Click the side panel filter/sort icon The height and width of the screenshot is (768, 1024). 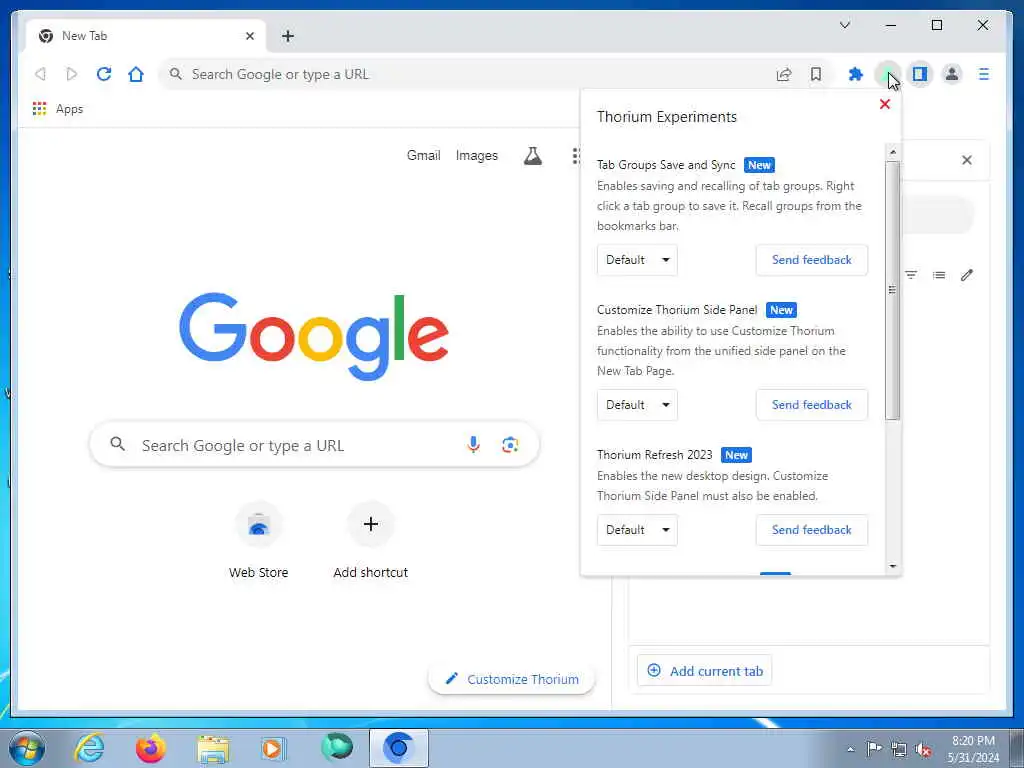tap(911, 275)
